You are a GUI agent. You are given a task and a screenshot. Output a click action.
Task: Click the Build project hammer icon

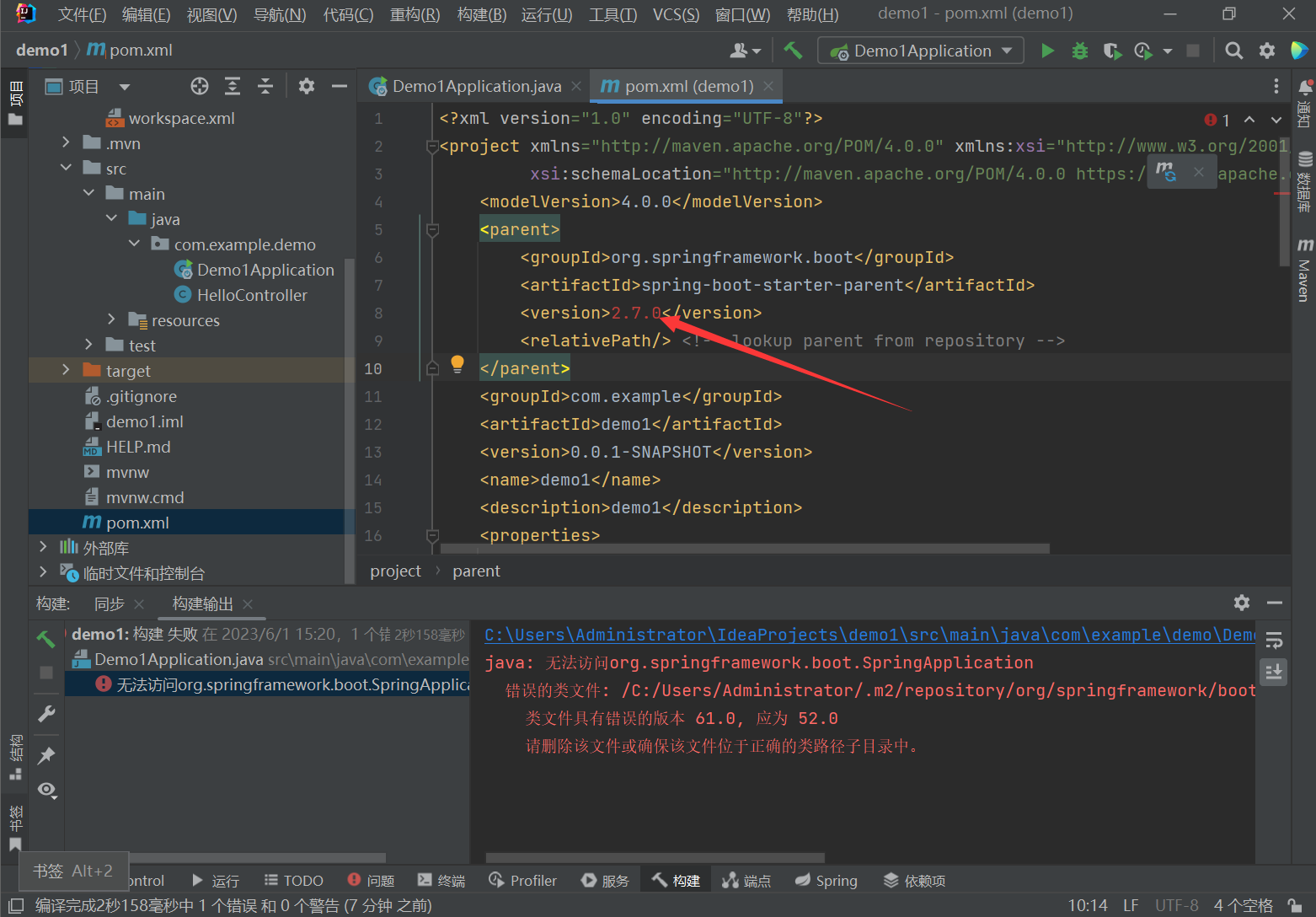(x=793, y=51)
